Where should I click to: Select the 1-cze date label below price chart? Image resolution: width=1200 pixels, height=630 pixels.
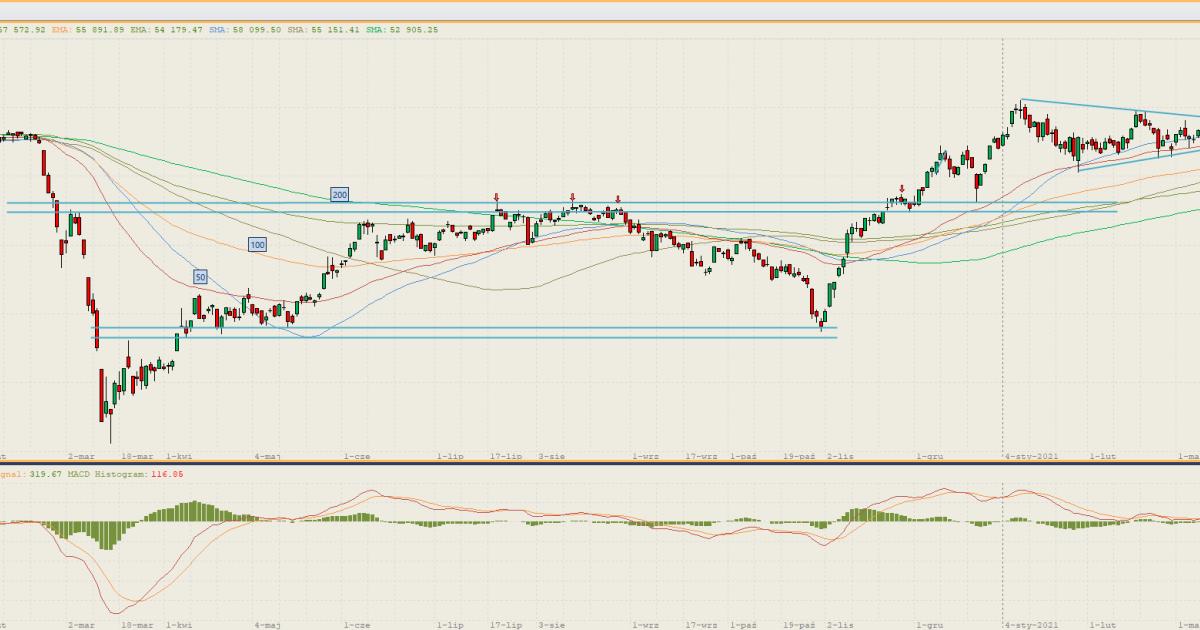click(357, 456)
